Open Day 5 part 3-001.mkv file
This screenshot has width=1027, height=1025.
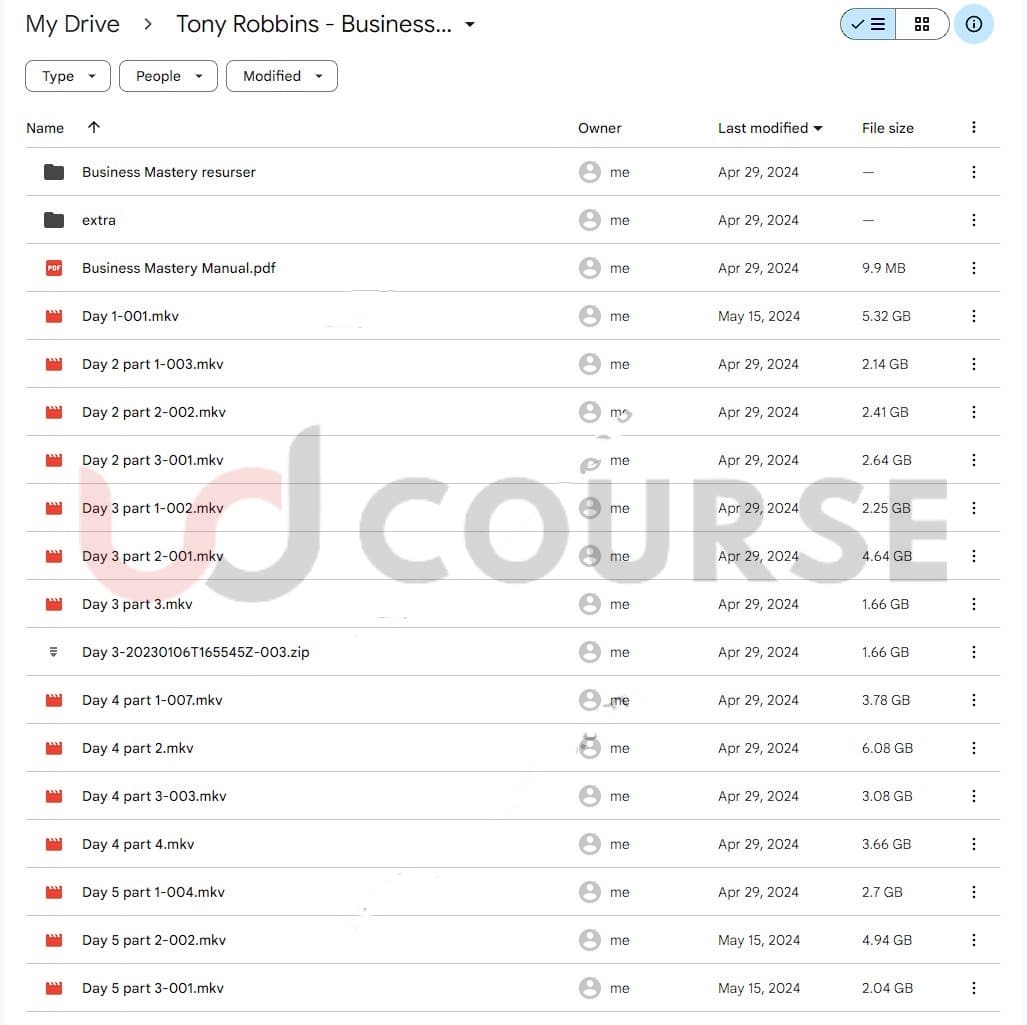[153, 988]
